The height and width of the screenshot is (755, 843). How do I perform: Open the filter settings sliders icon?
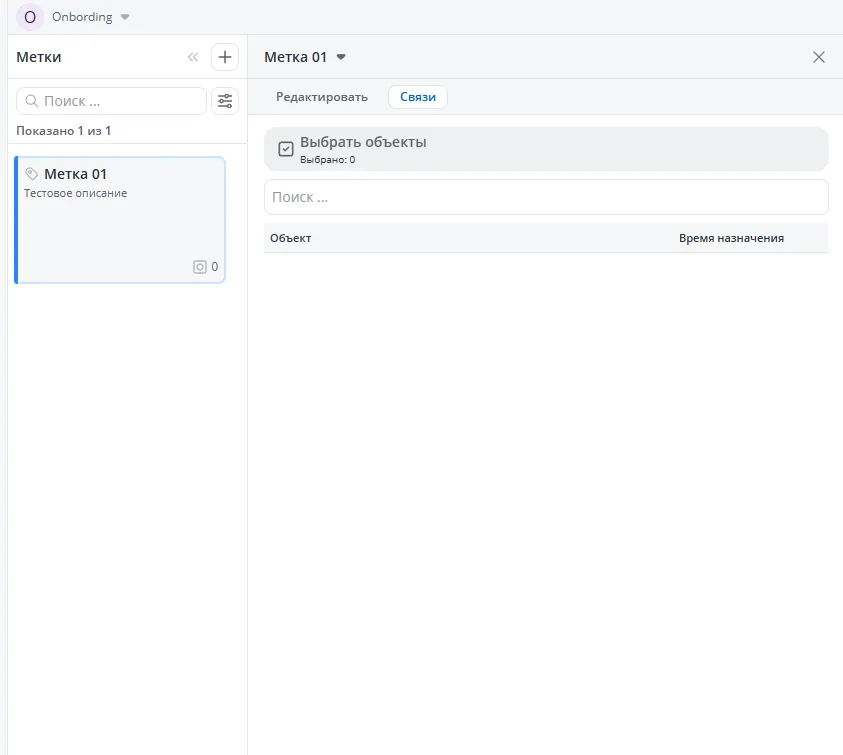225,101
